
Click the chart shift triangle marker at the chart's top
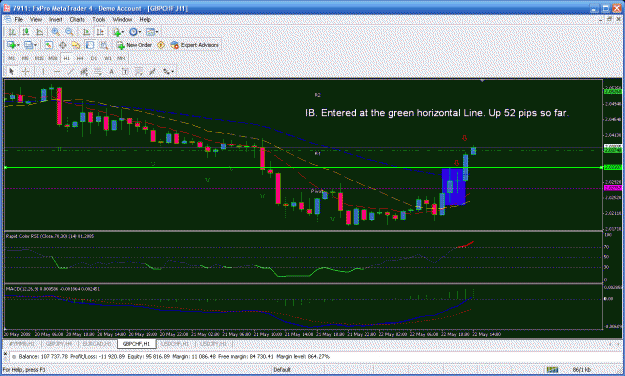tap(482, 81)
